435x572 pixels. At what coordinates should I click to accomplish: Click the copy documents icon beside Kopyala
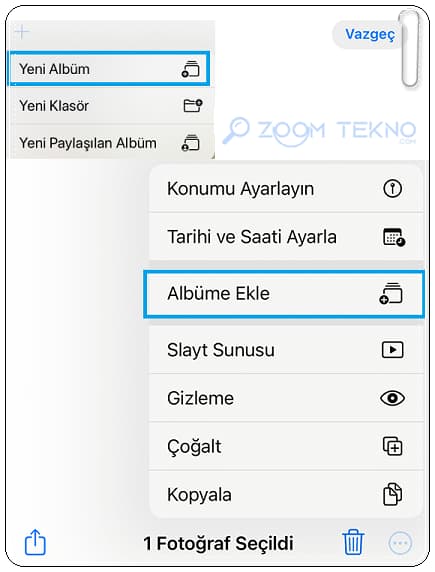pos(393,494)
